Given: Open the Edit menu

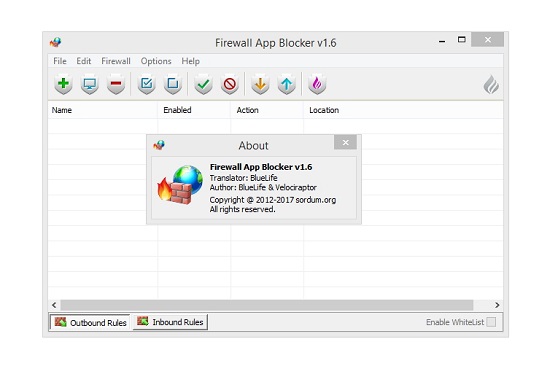Looking at the screenshot, I should point(83,61).
